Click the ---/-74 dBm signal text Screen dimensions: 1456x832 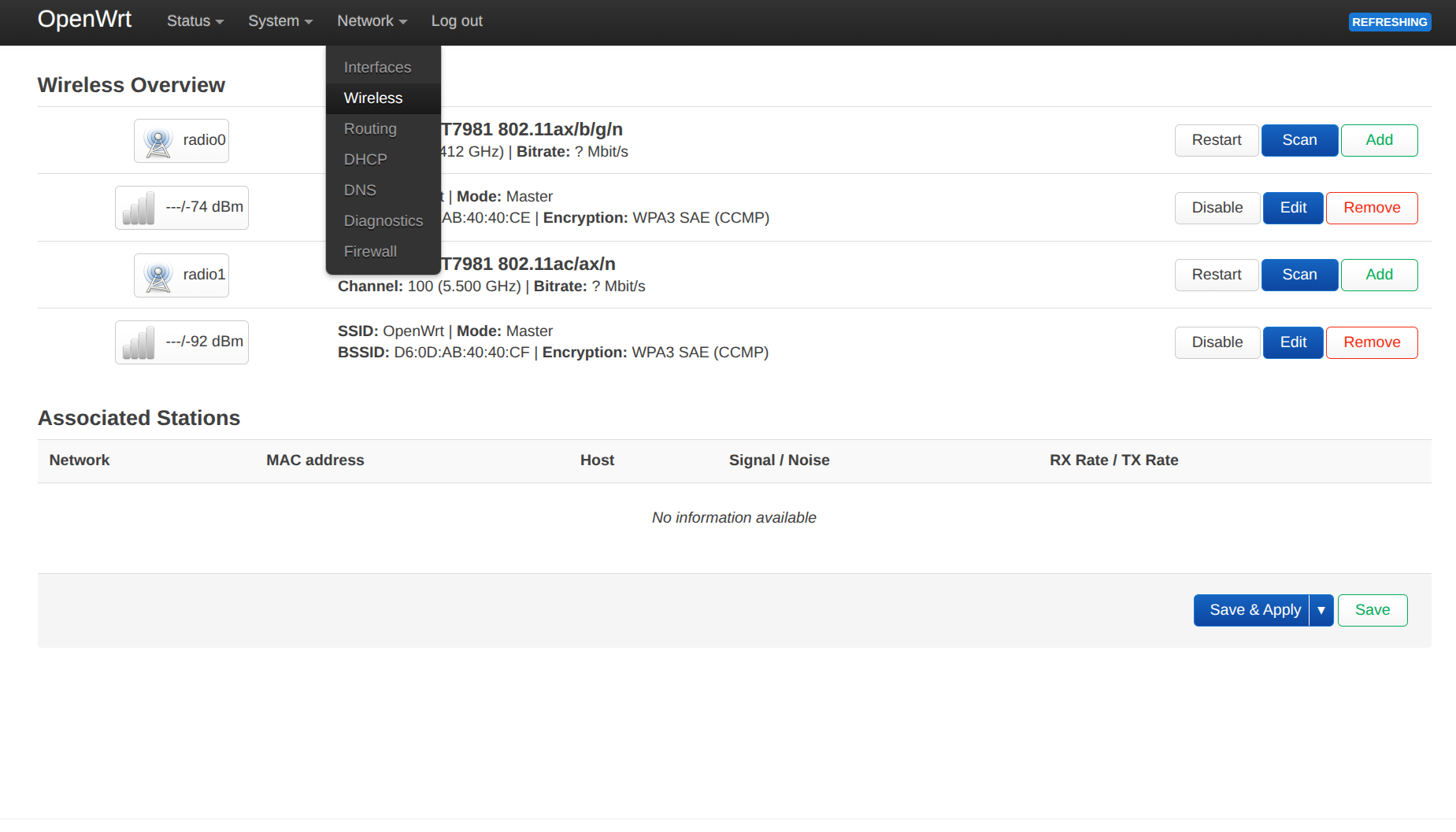point(204,207)
